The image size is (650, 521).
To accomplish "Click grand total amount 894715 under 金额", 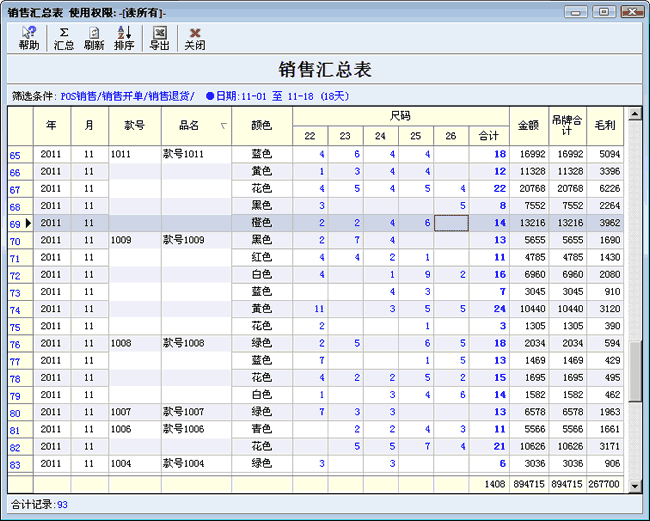I will click(529, 484).
